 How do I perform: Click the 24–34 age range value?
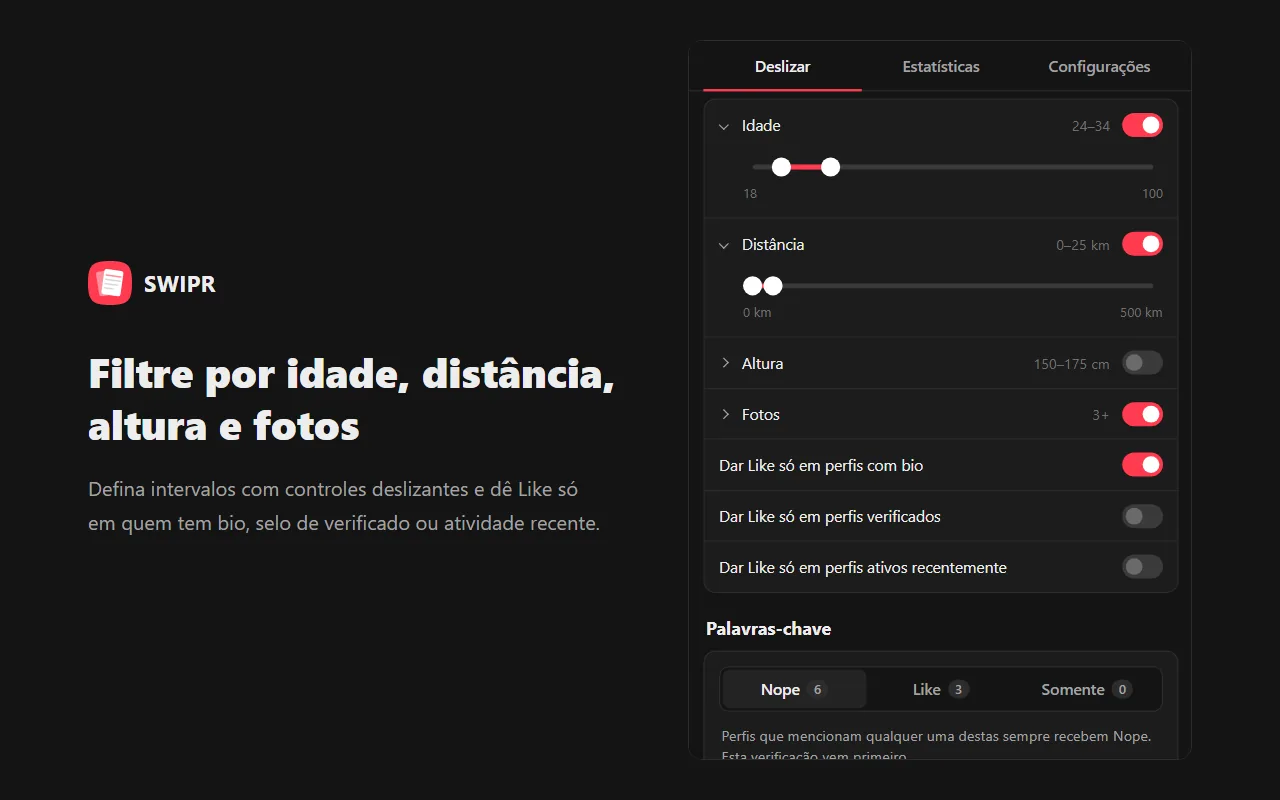(1091, 126)
